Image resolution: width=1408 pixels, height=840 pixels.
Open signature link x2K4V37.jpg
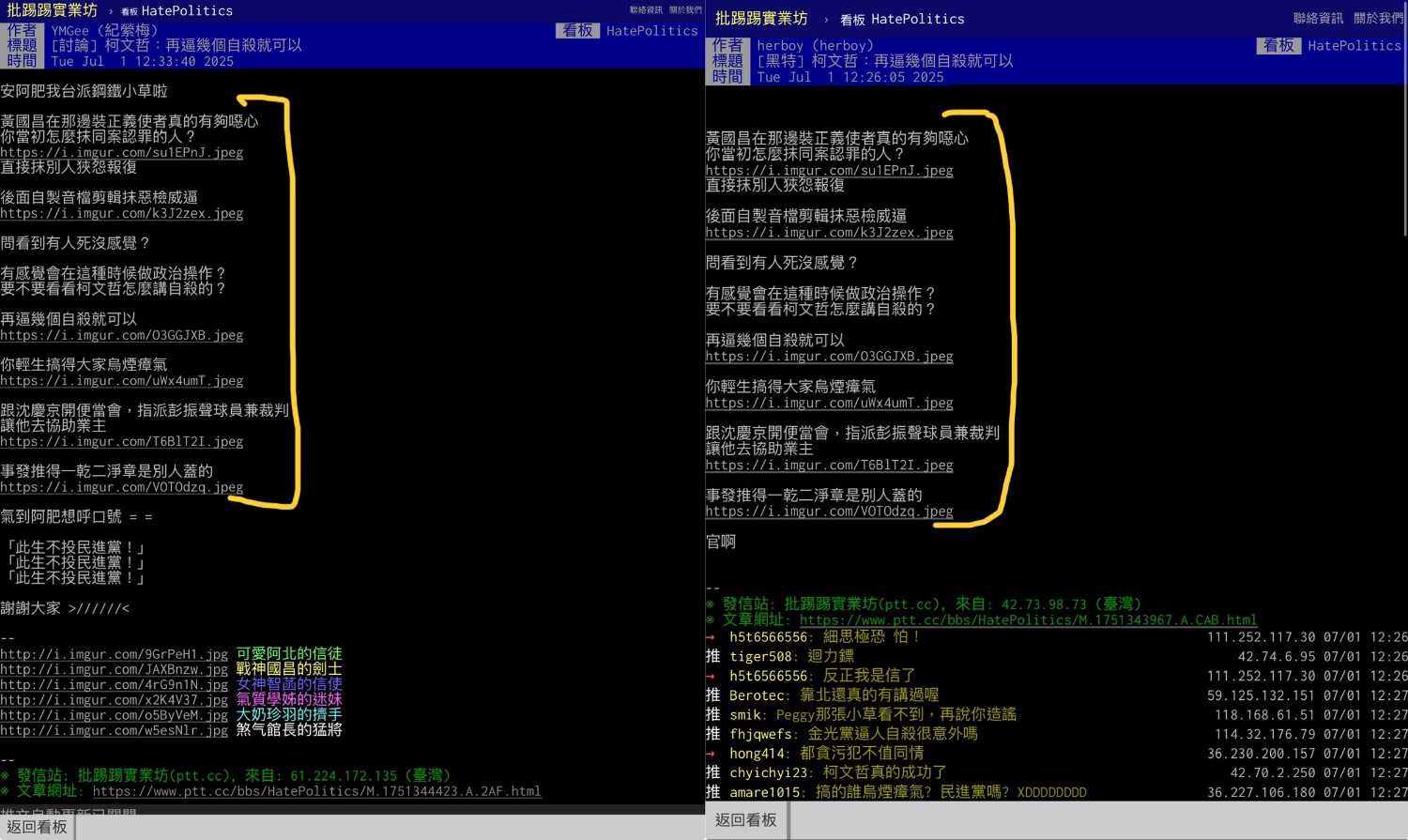[x=115, y=700]
